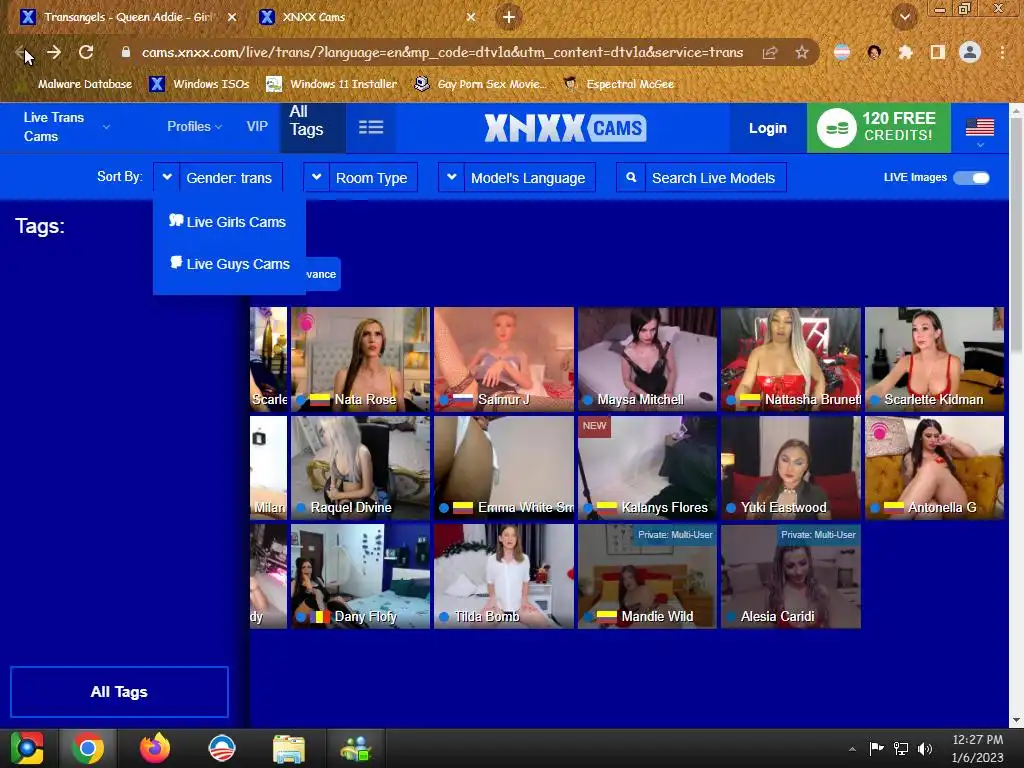Open the browser side panel
Image resolution: width=1024 pixels, height=768 pixels.
938,52
